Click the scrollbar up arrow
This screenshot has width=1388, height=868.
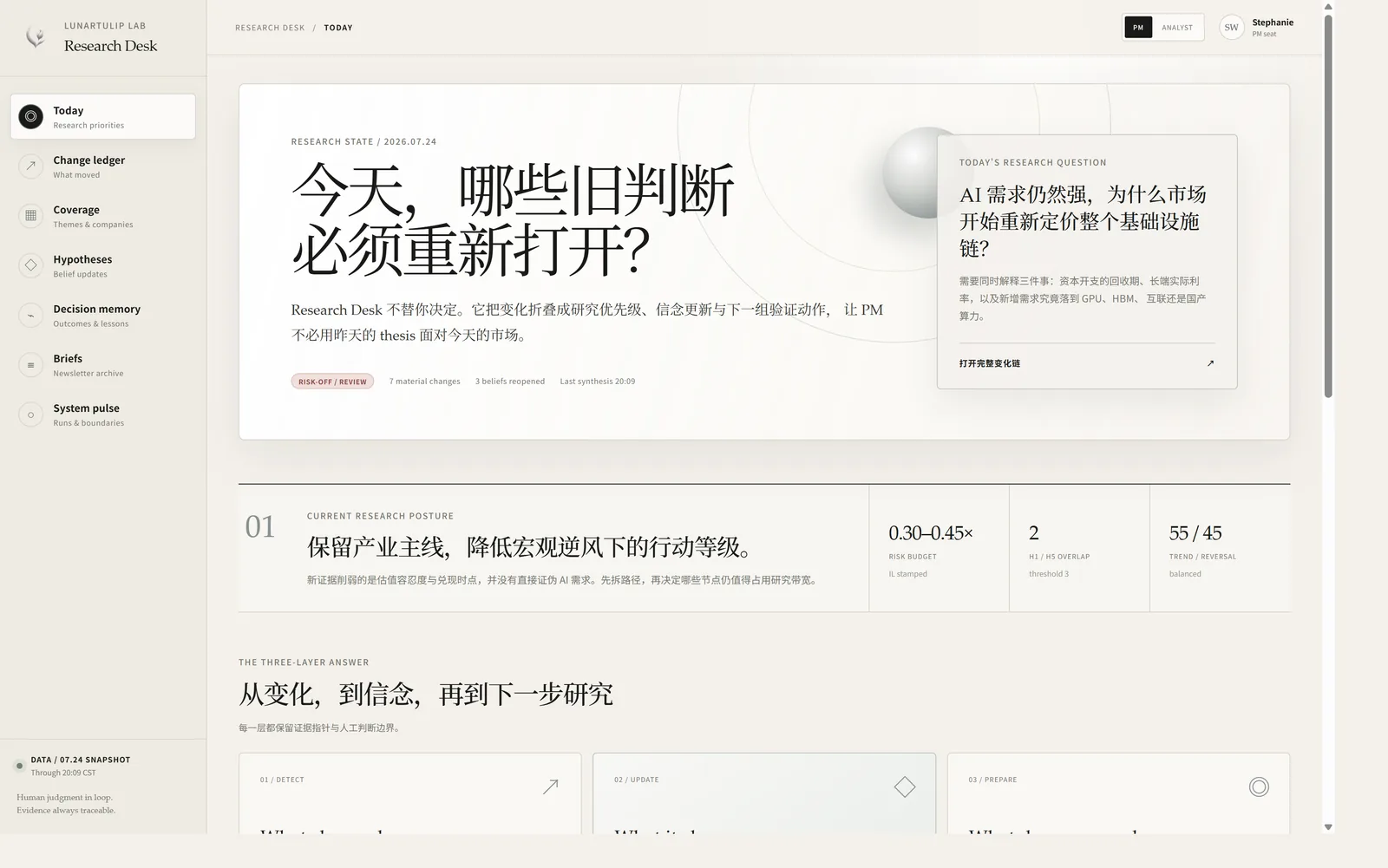[x=1328, y=7]
